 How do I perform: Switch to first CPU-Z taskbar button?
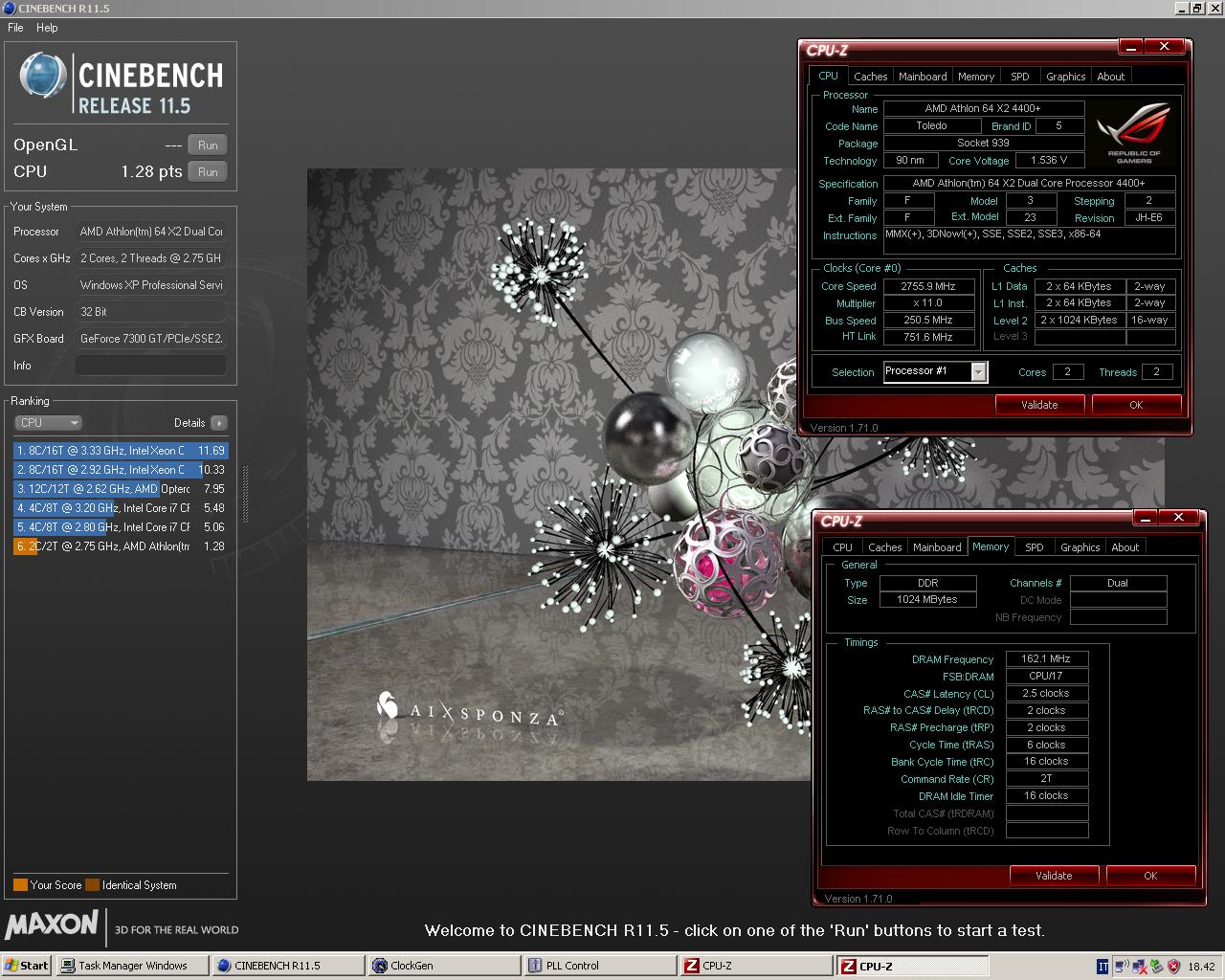(757, 966)
